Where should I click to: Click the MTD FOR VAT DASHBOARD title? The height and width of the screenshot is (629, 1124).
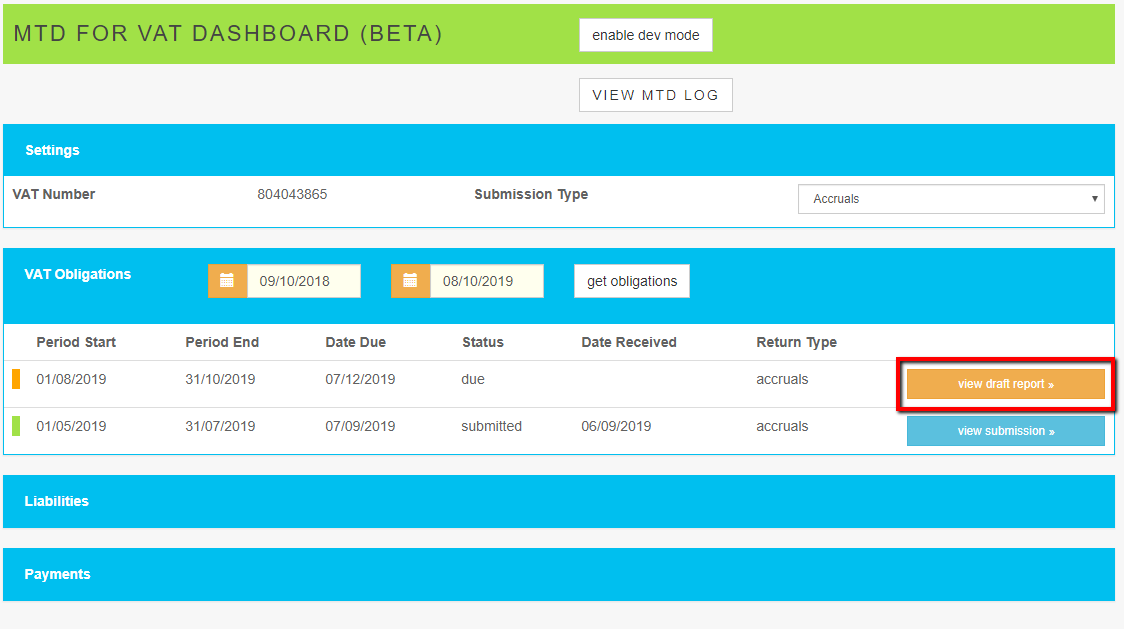tap(228, 34)
